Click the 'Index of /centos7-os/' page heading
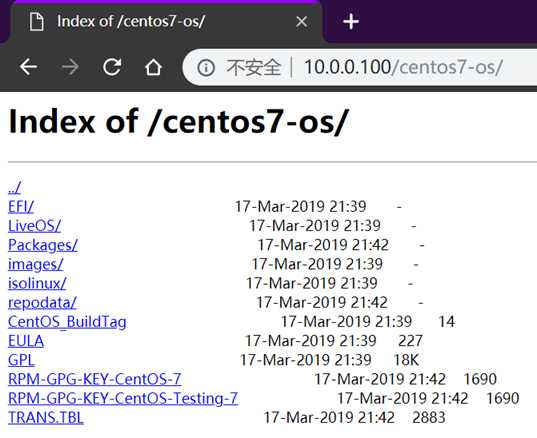 click(x=178, y=122)
